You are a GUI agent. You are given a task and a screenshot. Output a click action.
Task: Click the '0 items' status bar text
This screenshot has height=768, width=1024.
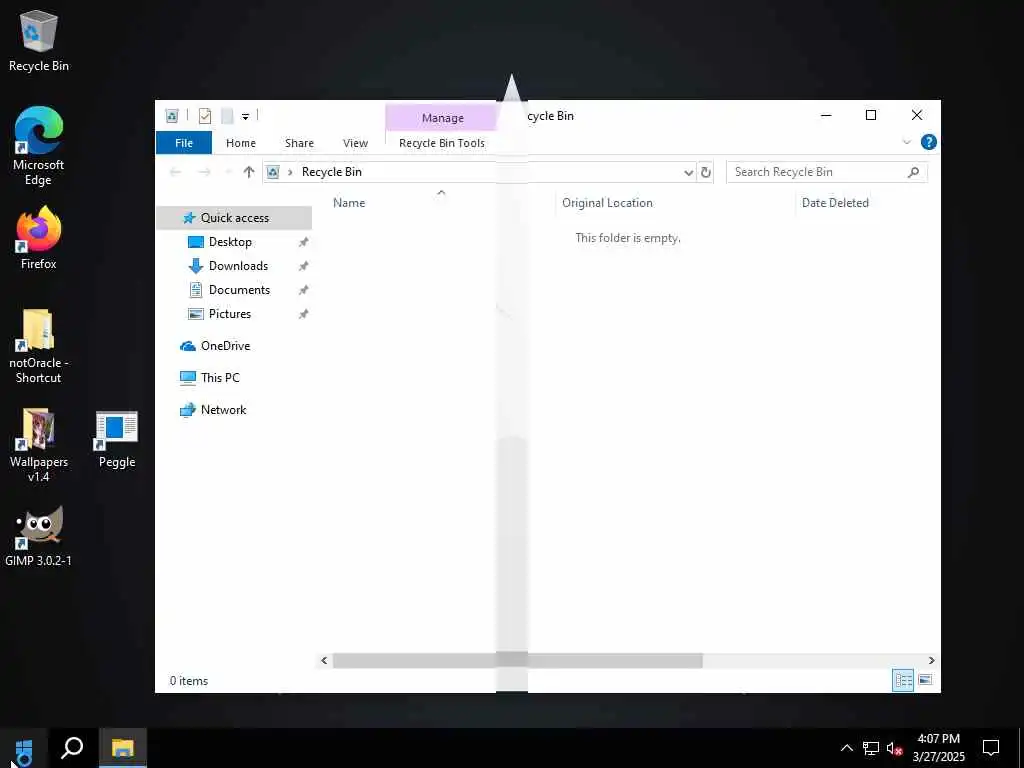click(x=189, y=681)
